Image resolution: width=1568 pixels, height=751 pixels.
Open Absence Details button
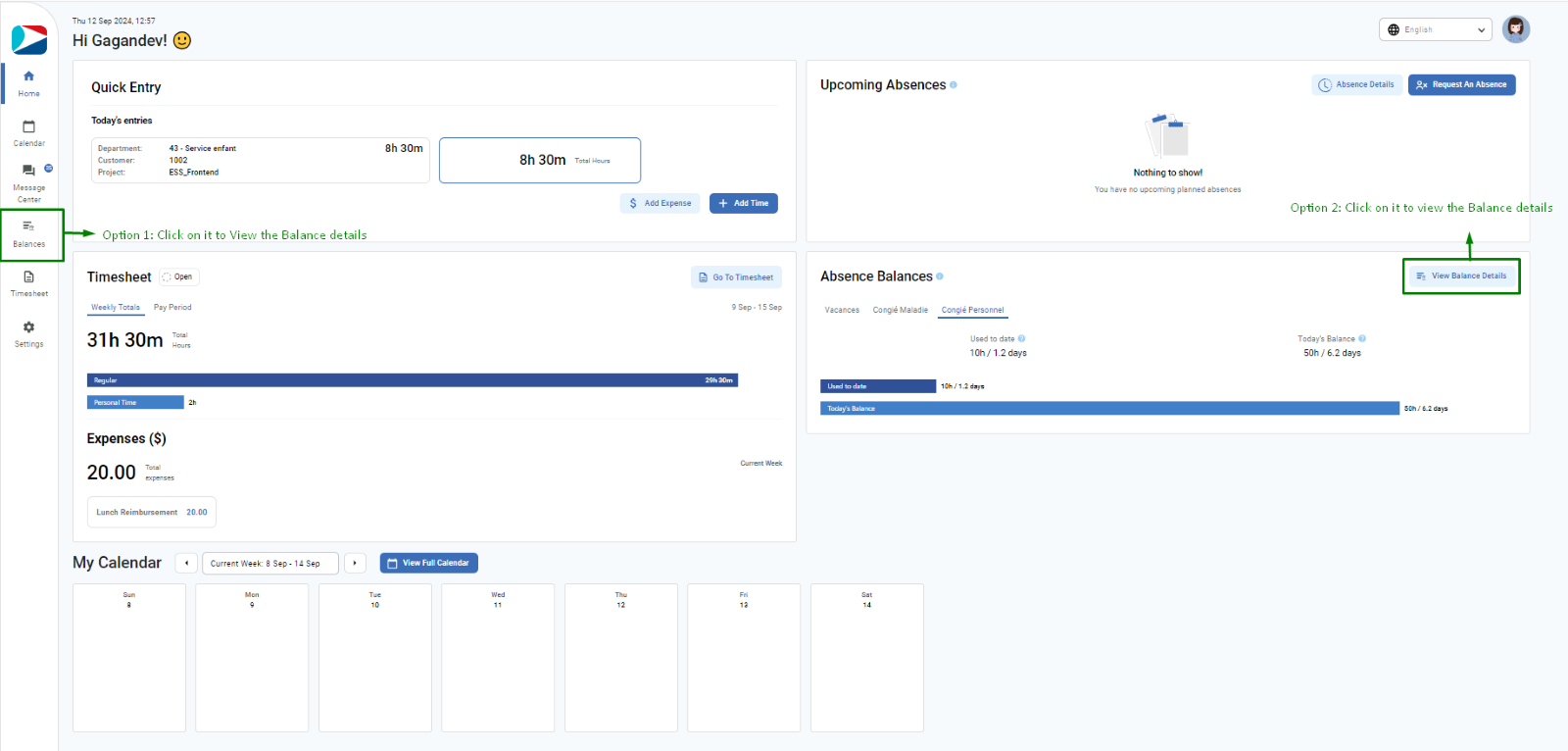[1357, 84]
